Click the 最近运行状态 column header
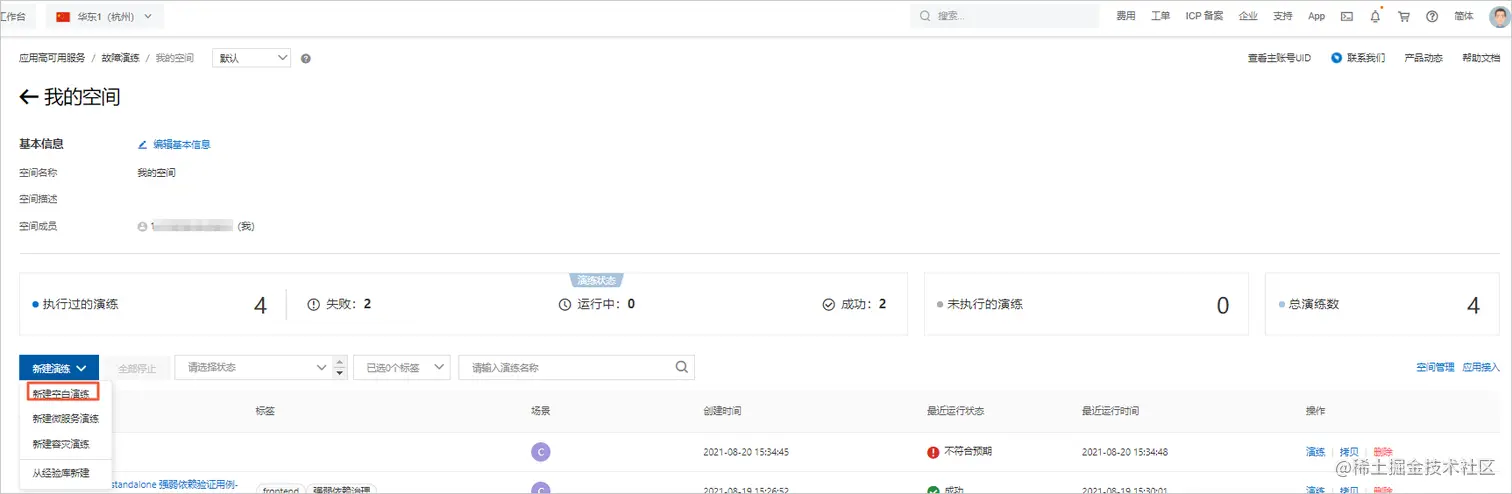The image size is (1512, 494). pyautogui.click(x=955, y=411)
